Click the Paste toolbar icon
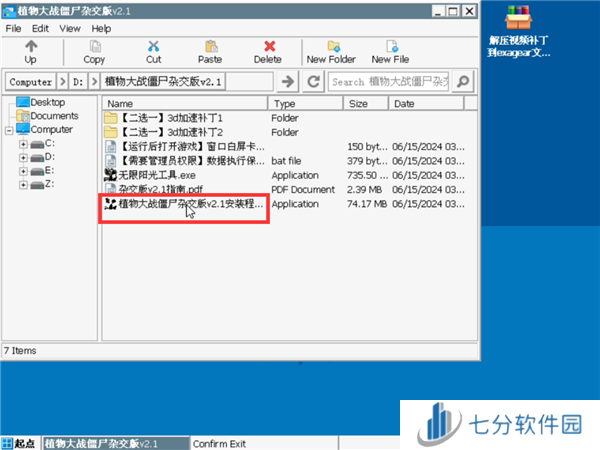The height and width of the screenshot is (450, 600). point(210,46)
